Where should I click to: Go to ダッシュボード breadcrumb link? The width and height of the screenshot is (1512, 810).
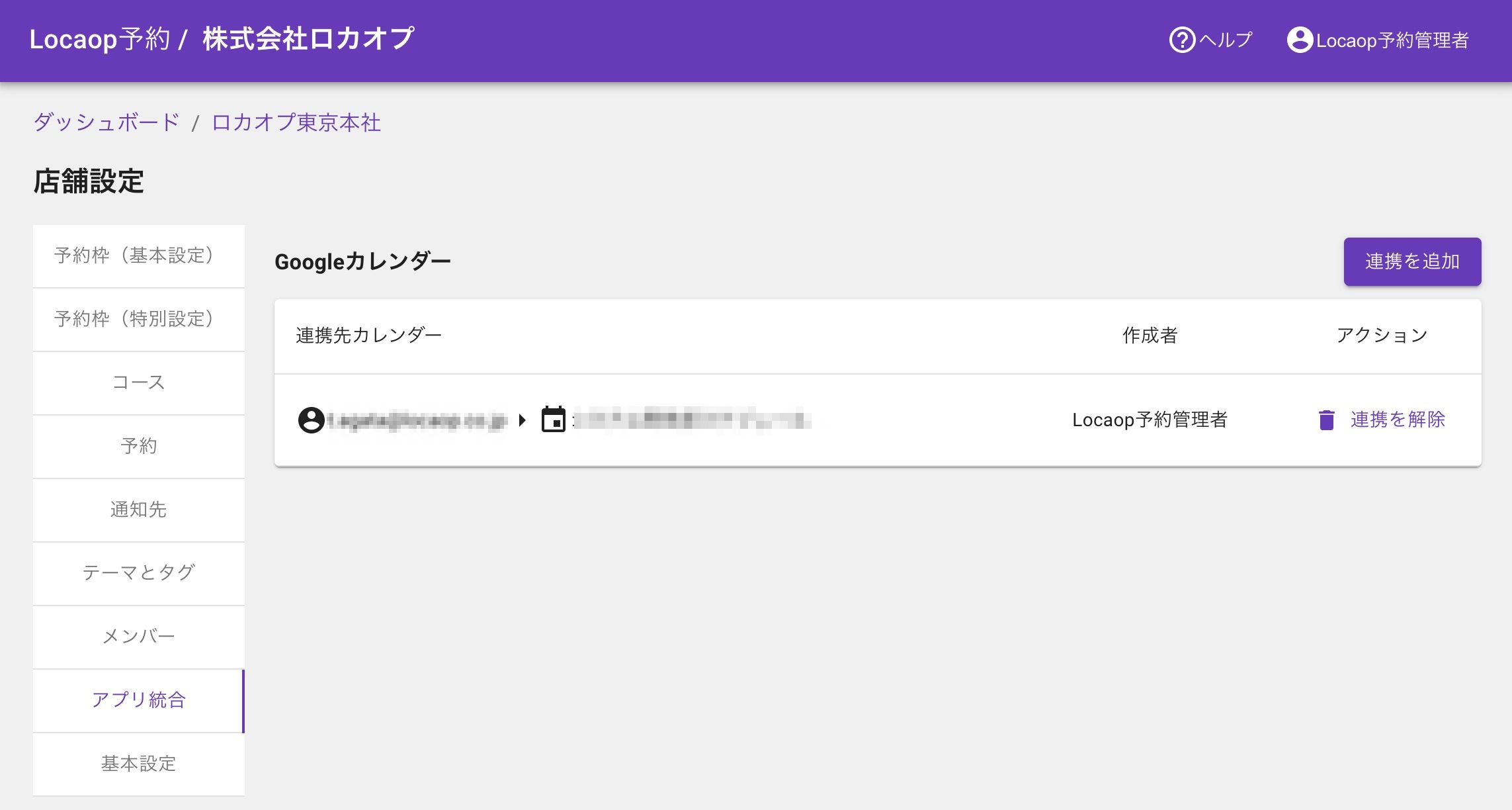coord(106,122)
